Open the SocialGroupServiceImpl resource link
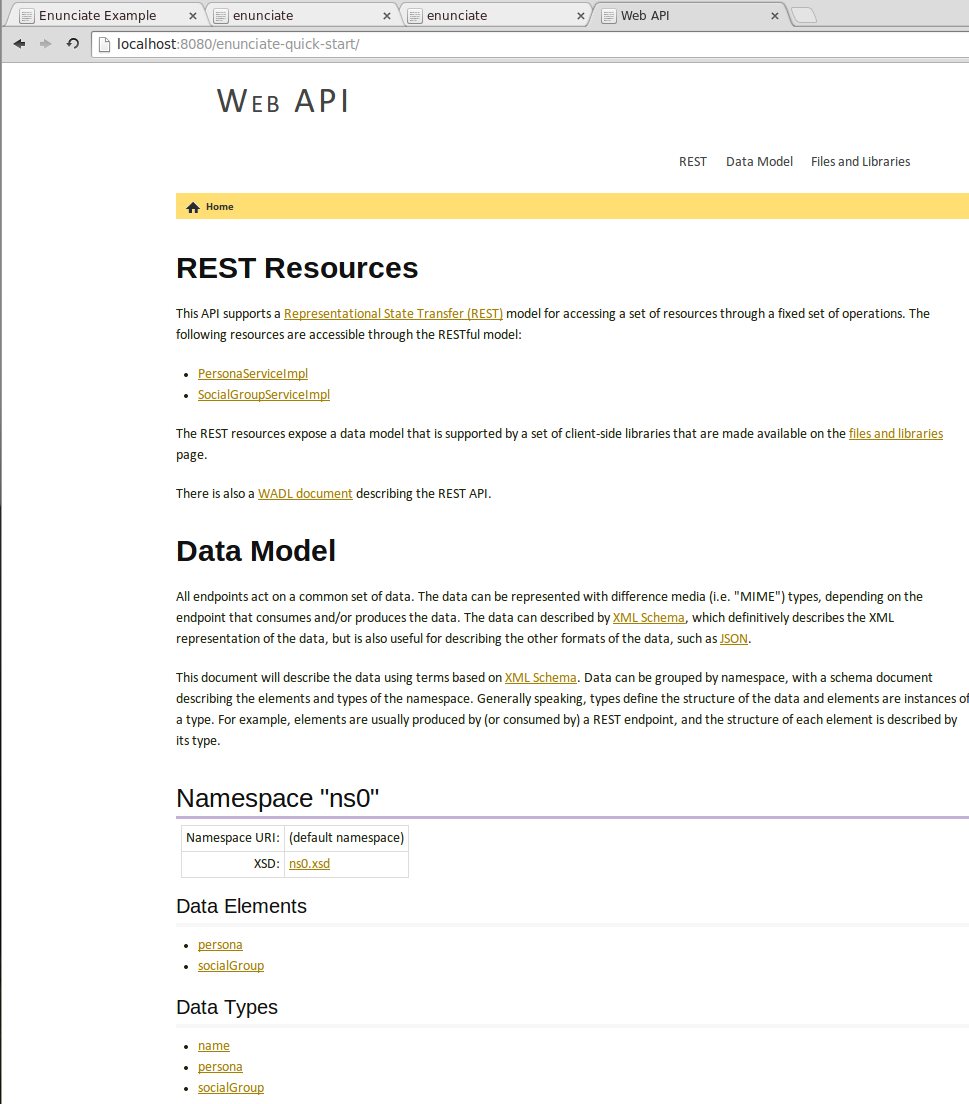Screen dimensions: 969x1104 point(263,395)
